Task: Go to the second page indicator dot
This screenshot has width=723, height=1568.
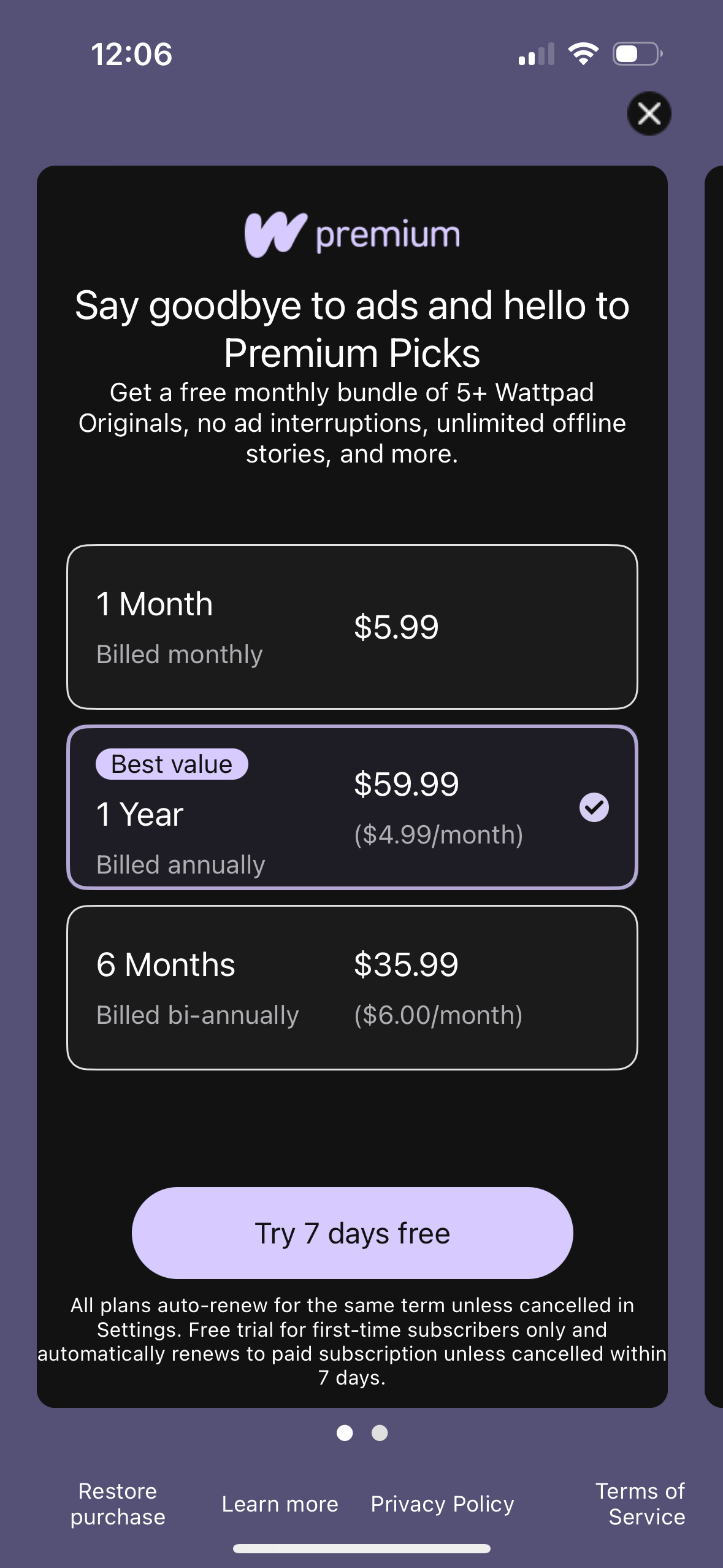Action: (380, 1432)
